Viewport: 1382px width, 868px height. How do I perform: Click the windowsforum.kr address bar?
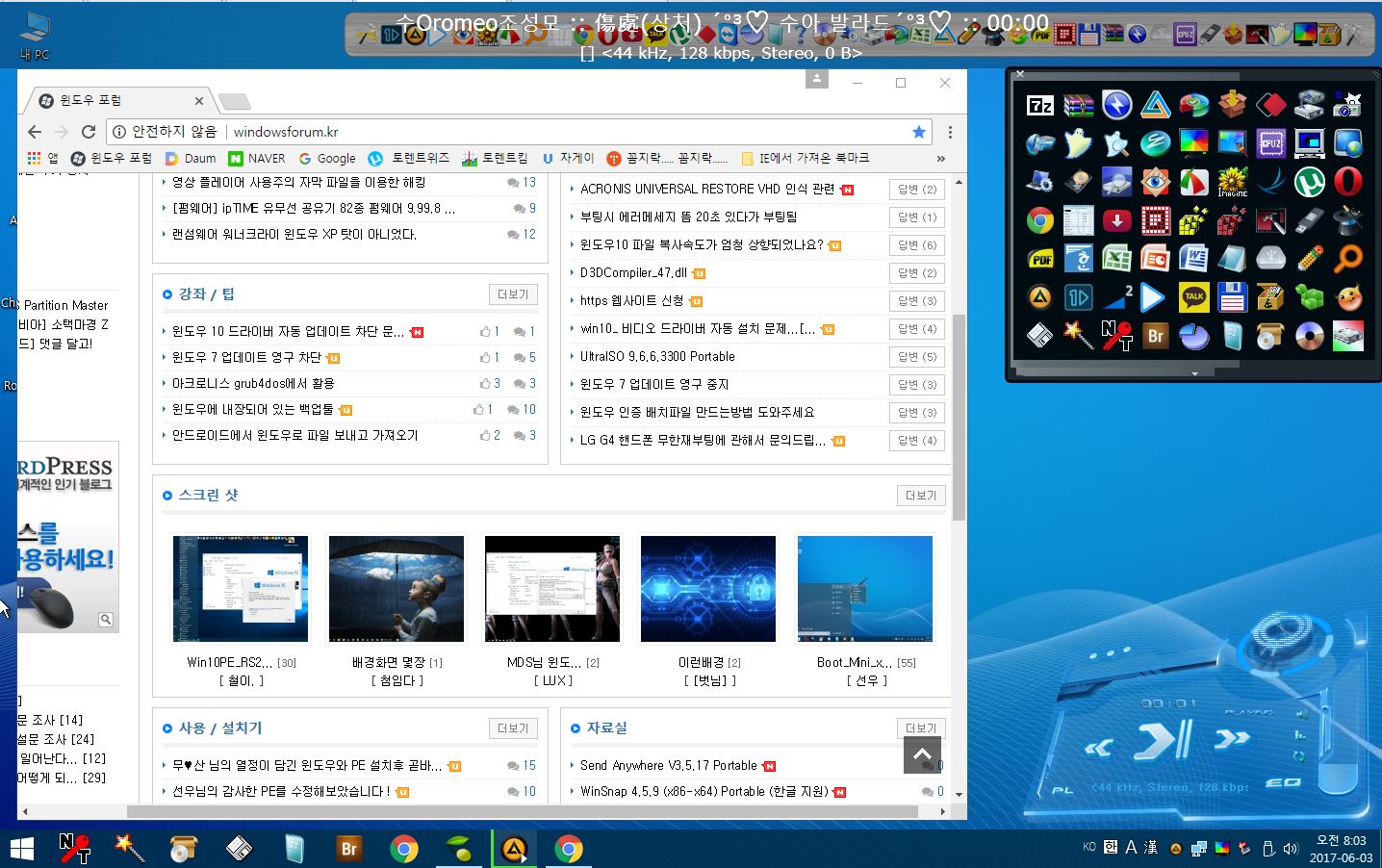520,132
